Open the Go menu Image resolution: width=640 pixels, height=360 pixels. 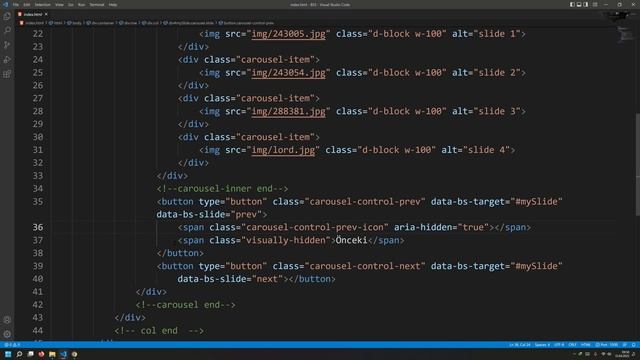(x=71, y=4)
